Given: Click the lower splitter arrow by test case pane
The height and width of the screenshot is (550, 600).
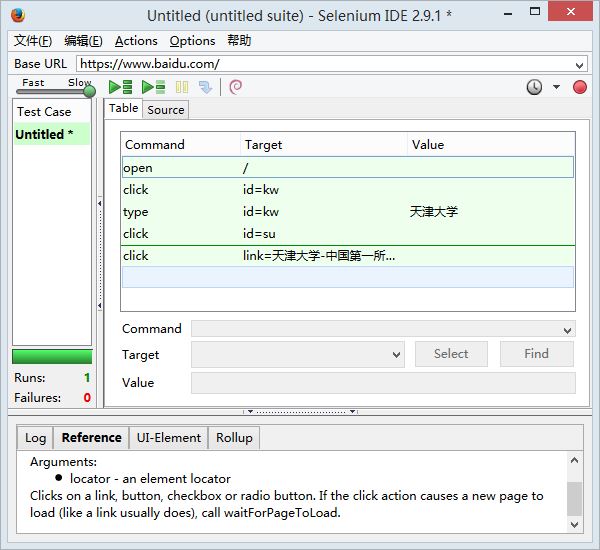Looking at the screenshot, I should coord(99,306).
